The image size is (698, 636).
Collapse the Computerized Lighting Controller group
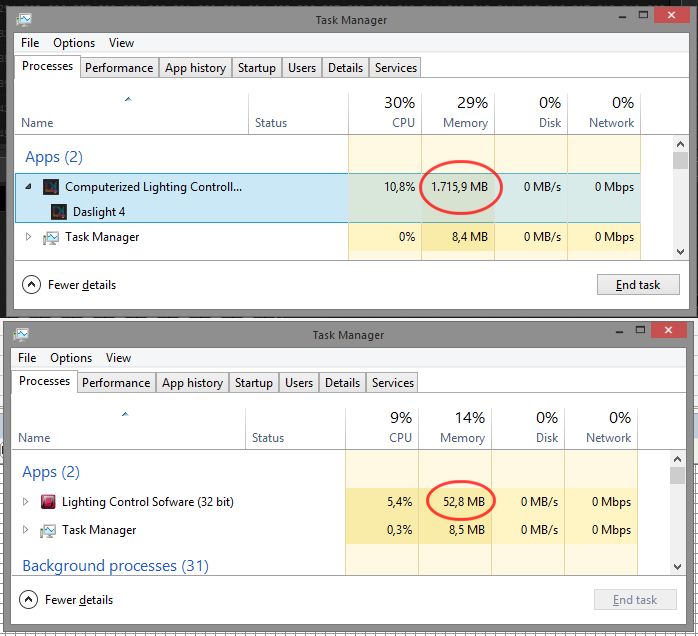pyautogui.click(x=28, y=186)
